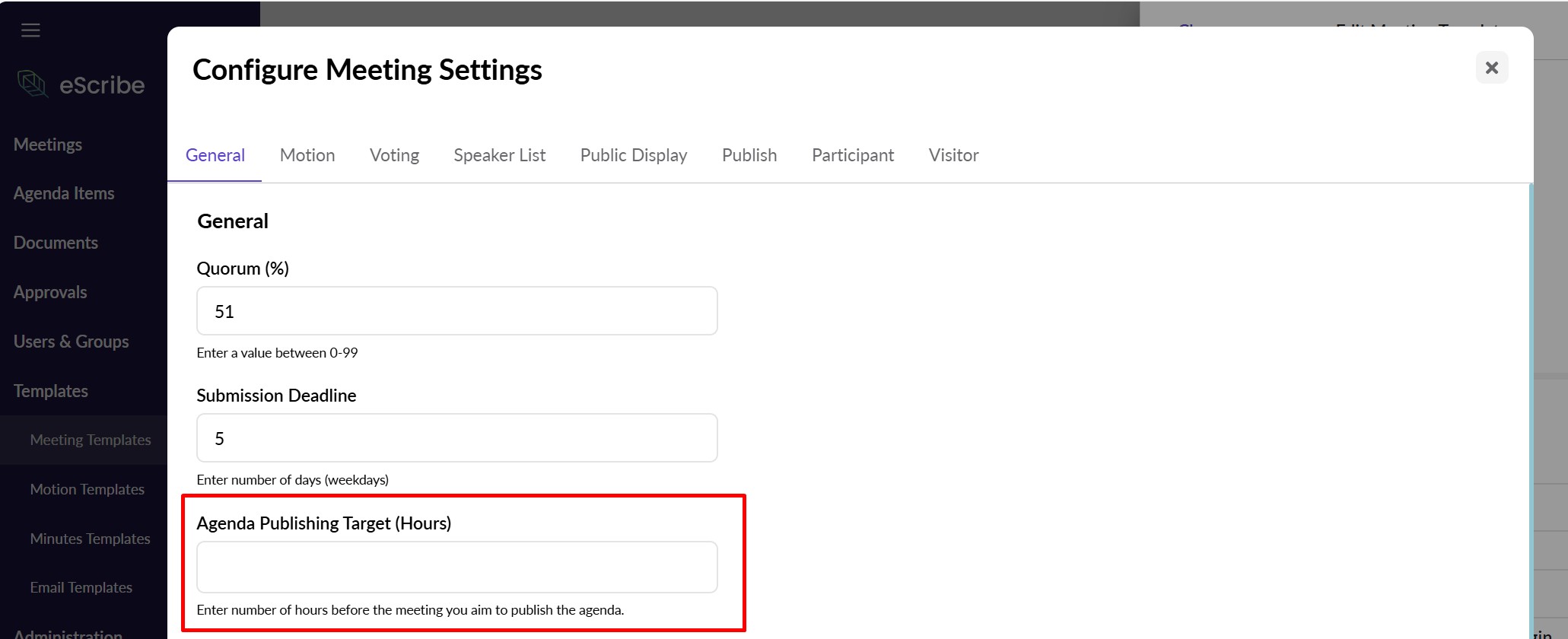Switch to the Participant tab
1568x639 pixels.
click(x=852, y=155)
